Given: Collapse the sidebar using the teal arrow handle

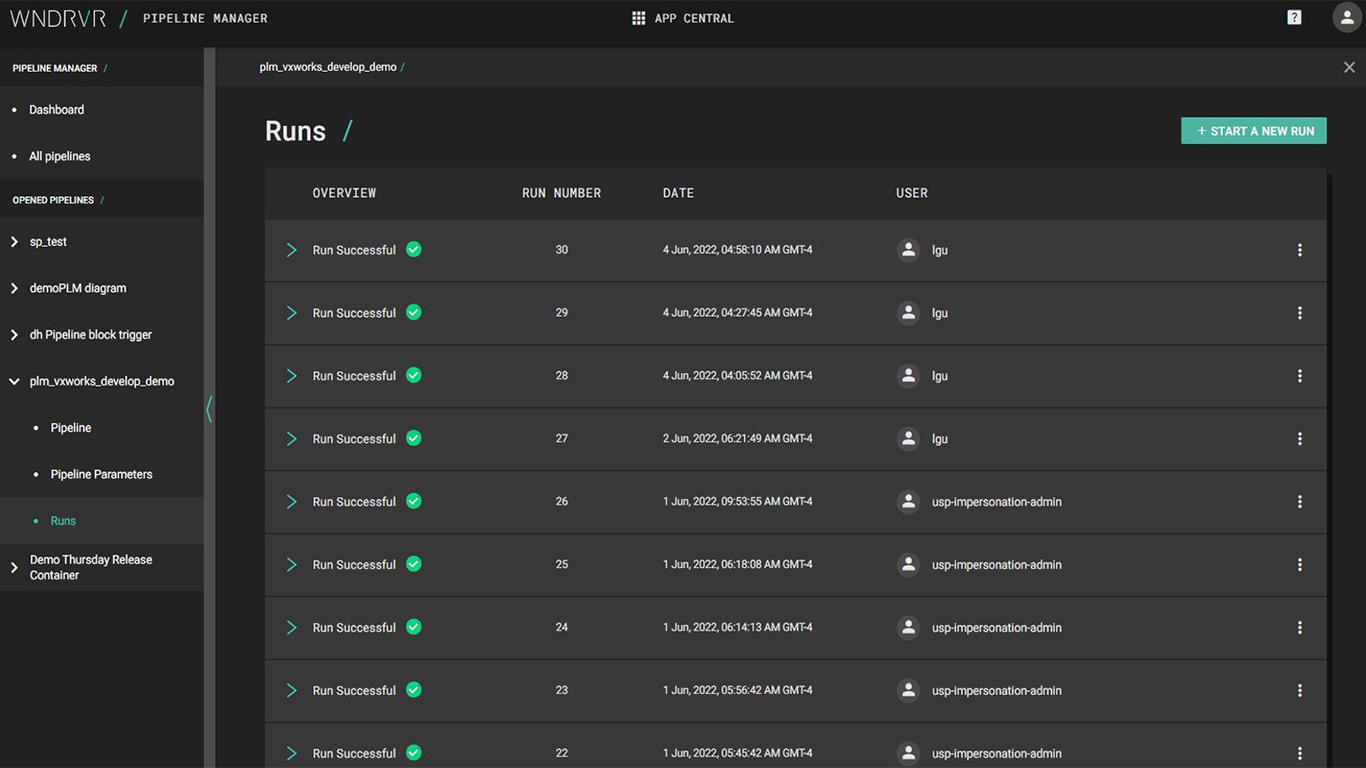Looking at the screenshot, I should point(209,409).
